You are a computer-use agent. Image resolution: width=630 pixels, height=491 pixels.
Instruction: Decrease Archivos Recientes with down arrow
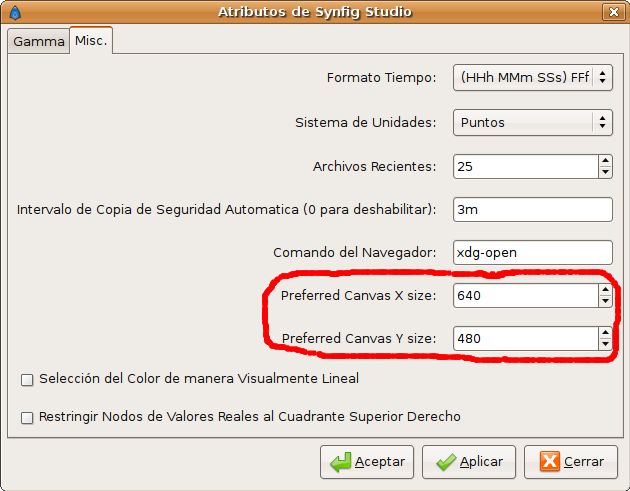point(605,172)
